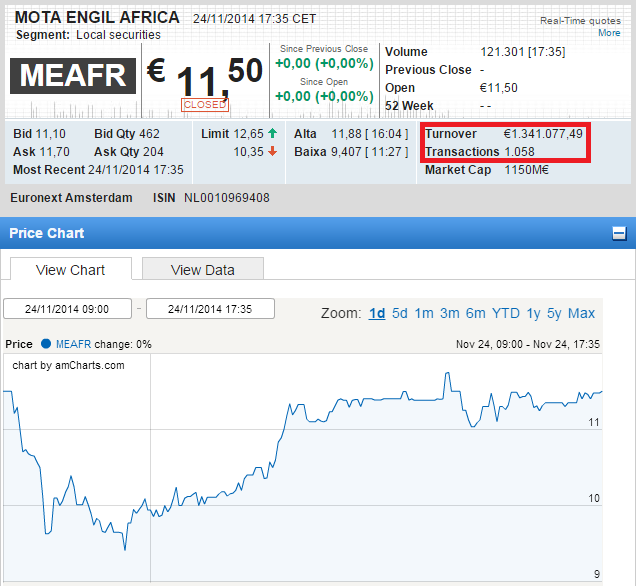Select YTD zoom range
This screenshot has height=586, width=642.
click(x=506, y=313)
